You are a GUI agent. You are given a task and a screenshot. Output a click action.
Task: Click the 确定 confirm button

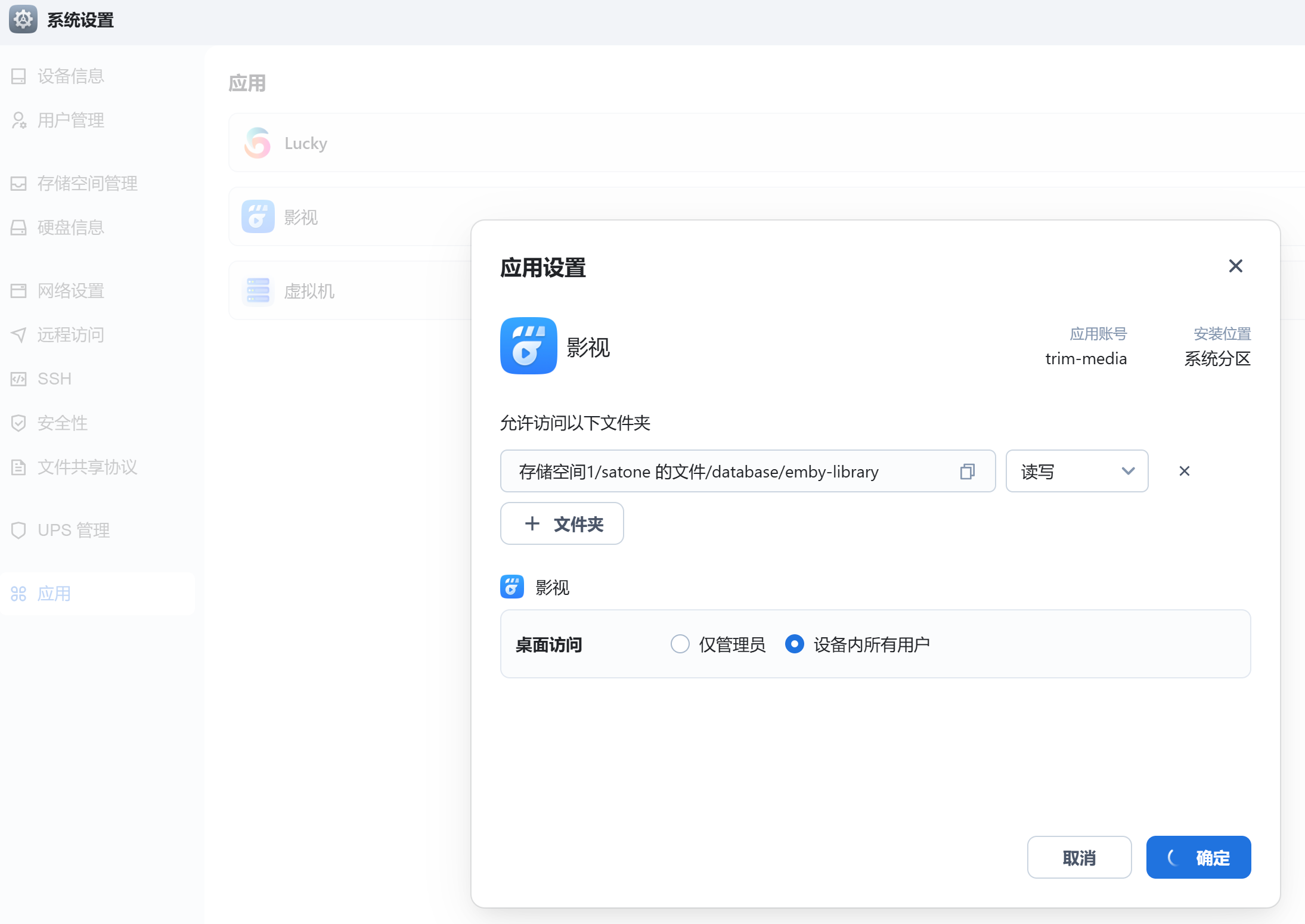tap(1198, 857)
